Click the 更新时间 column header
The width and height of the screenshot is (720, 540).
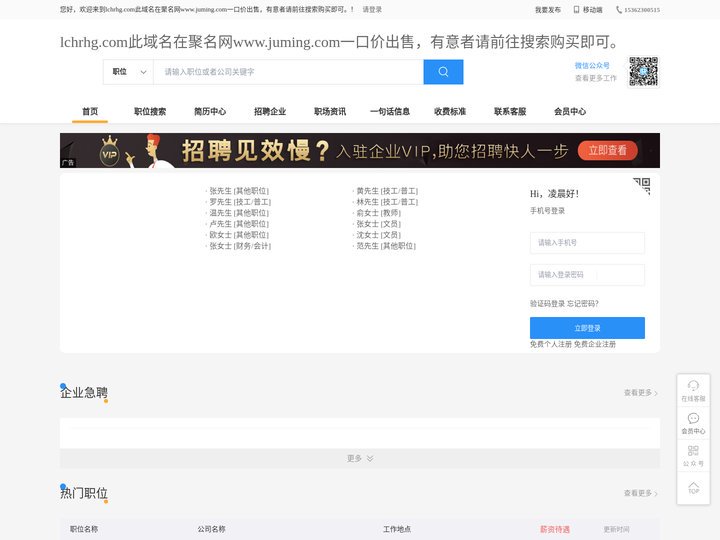616,529
